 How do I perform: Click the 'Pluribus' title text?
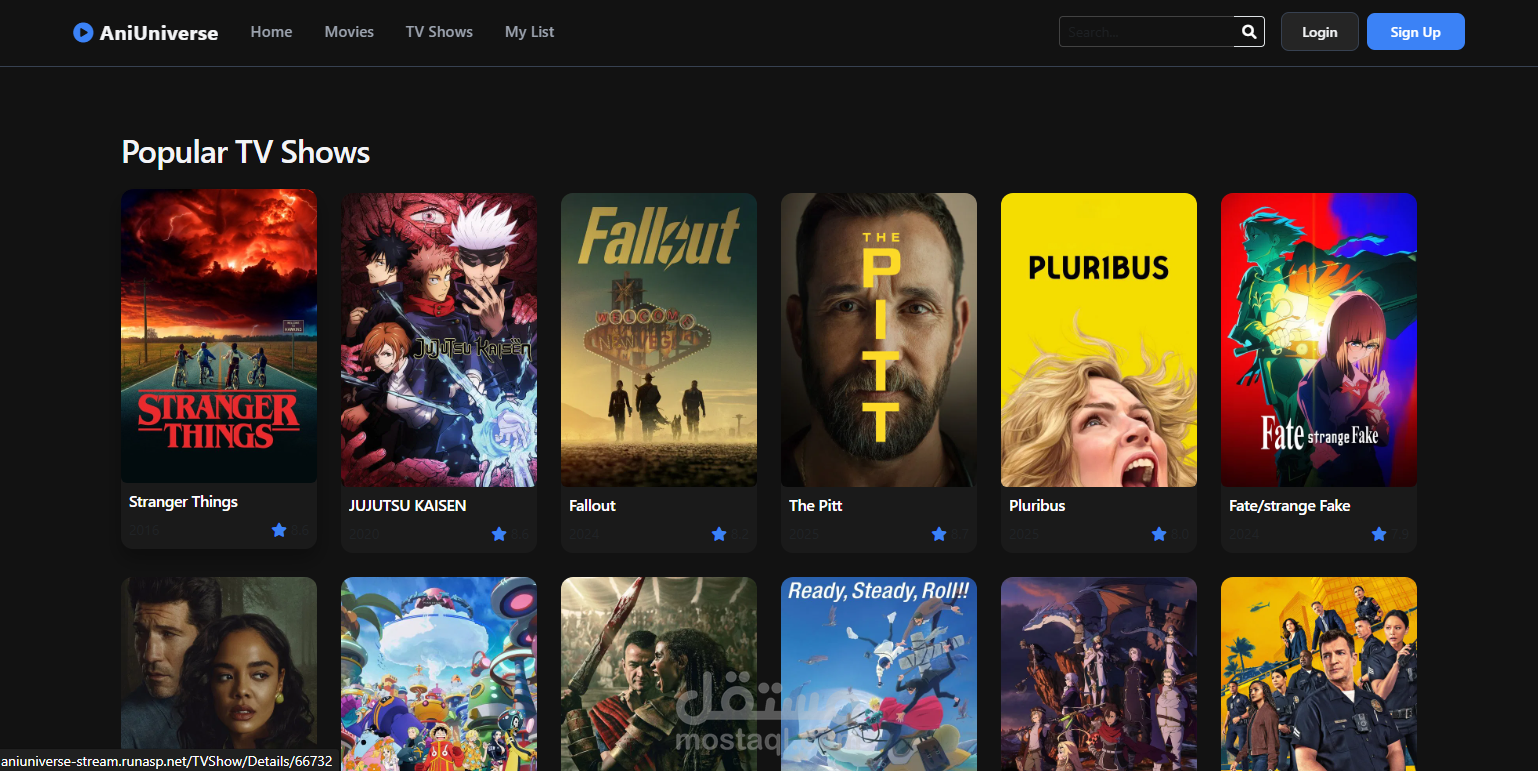tap(1037, 506)
